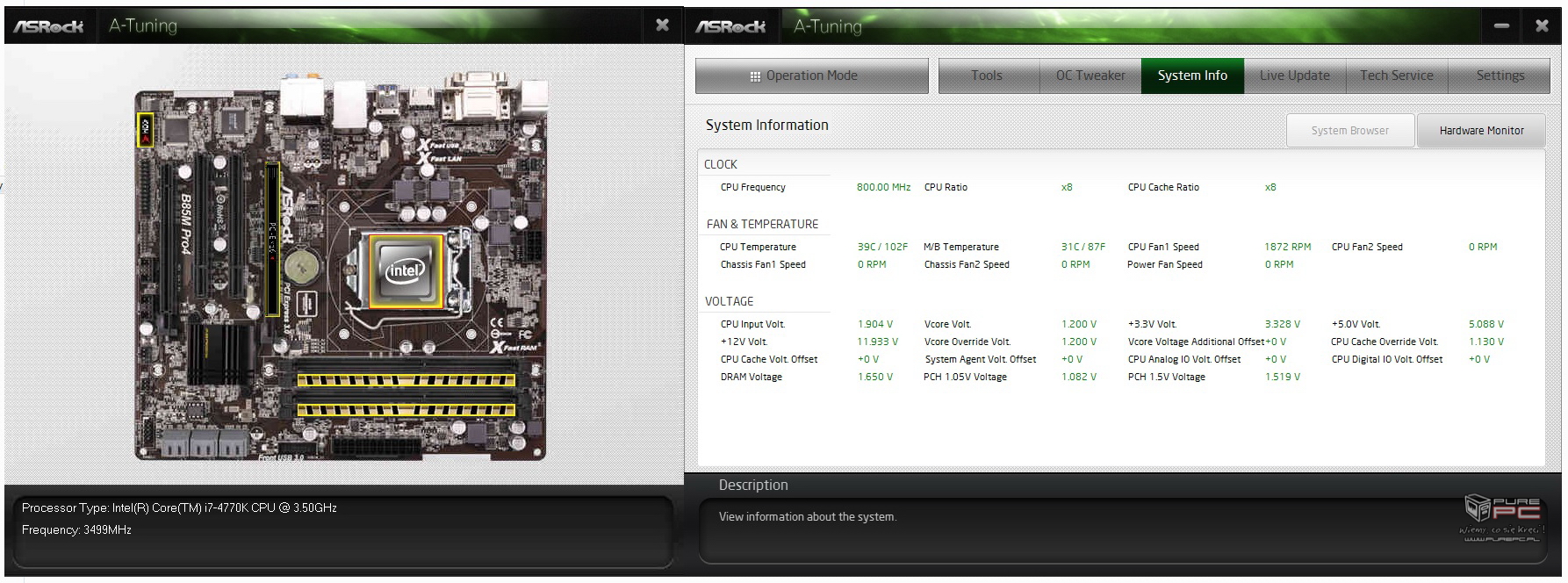Select the System Info tab
This screenshot has width=1568, height=583.
1192,76
